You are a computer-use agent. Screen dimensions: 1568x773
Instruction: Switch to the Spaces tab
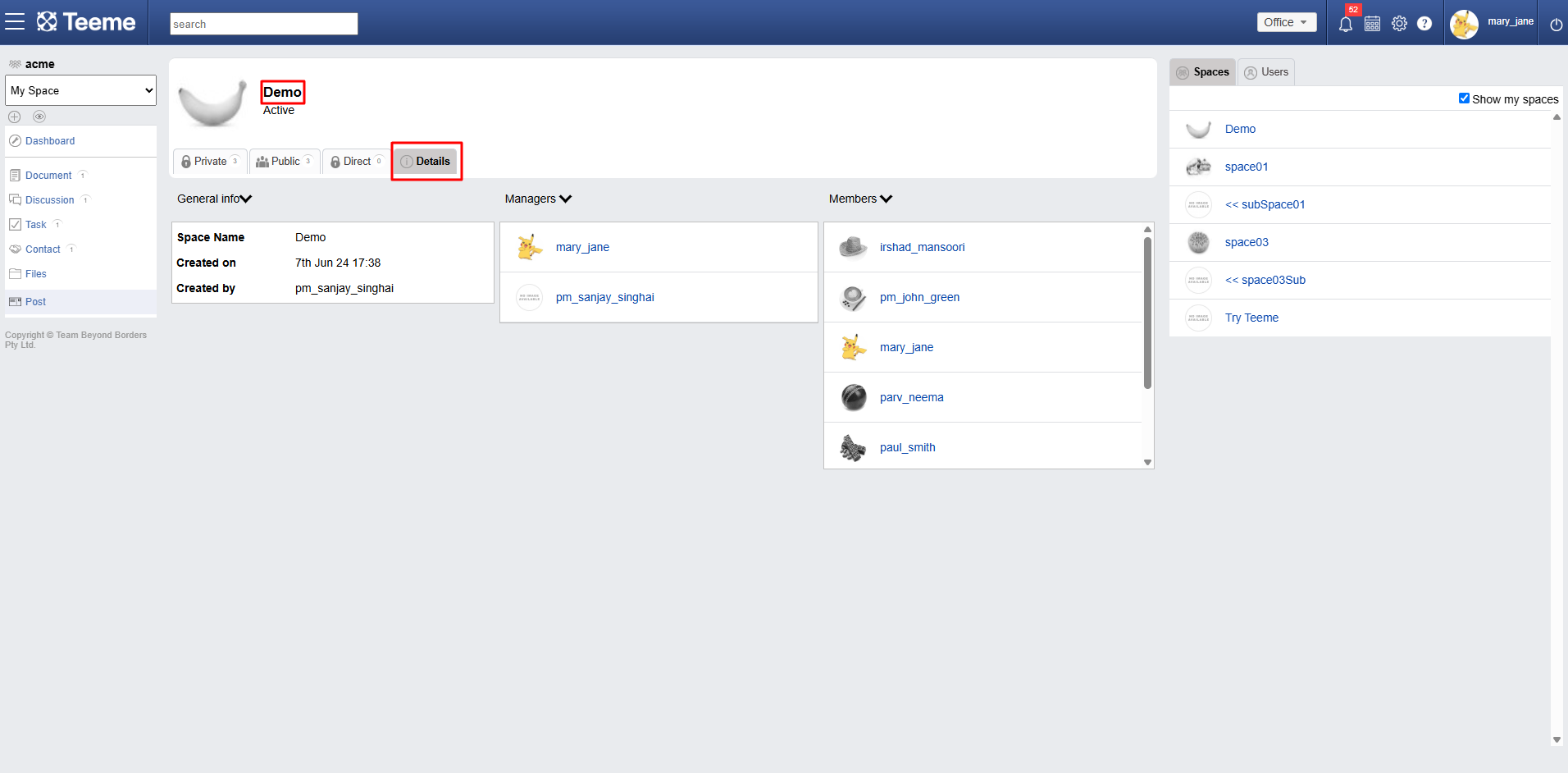(1202, 72)
